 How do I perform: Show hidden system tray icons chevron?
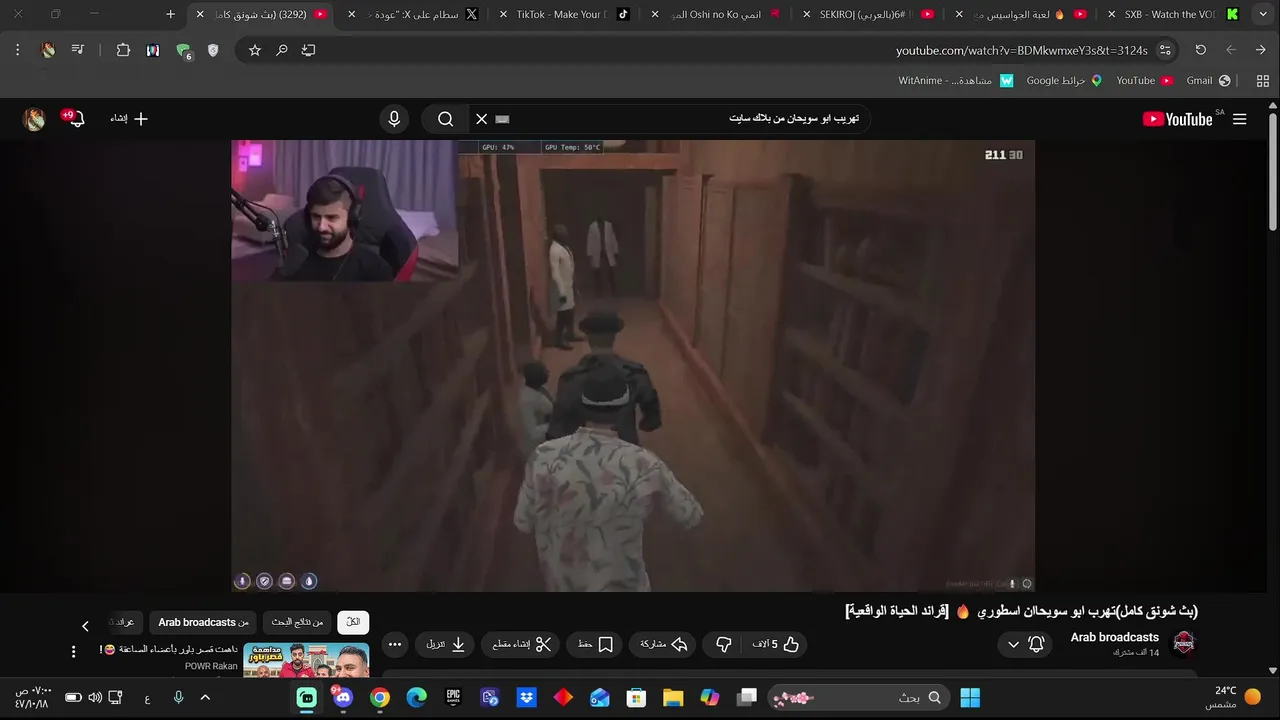click(205, 697)
